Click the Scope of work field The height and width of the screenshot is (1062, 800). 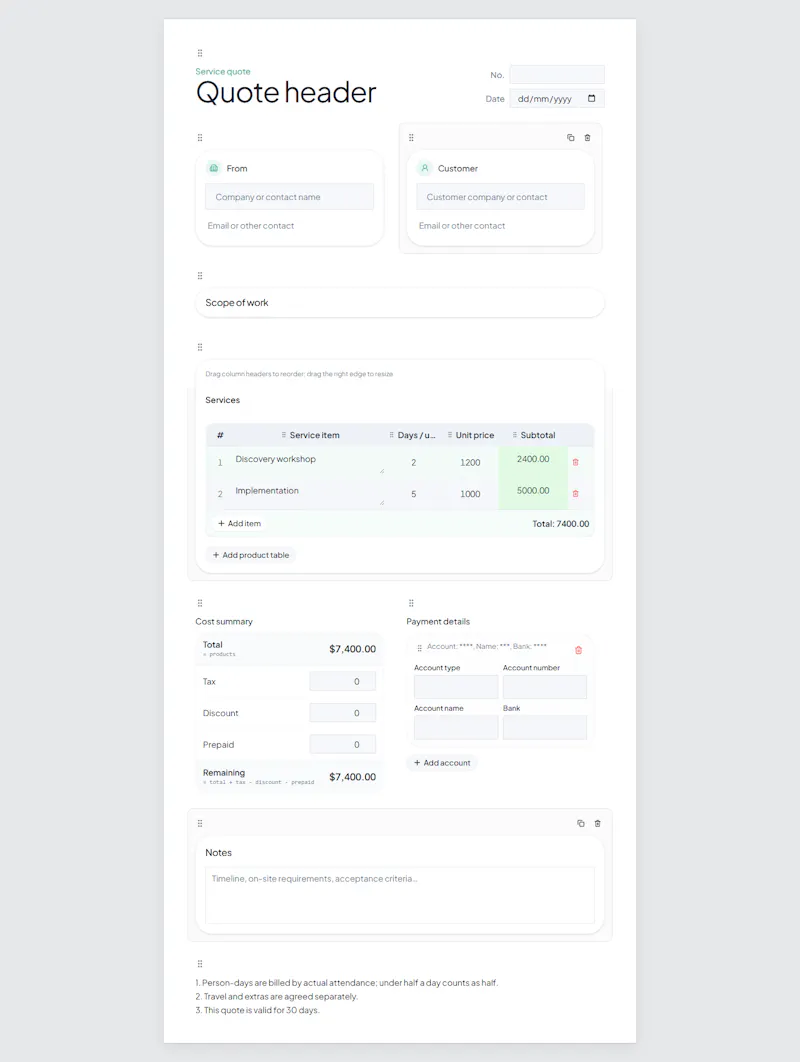400,303
